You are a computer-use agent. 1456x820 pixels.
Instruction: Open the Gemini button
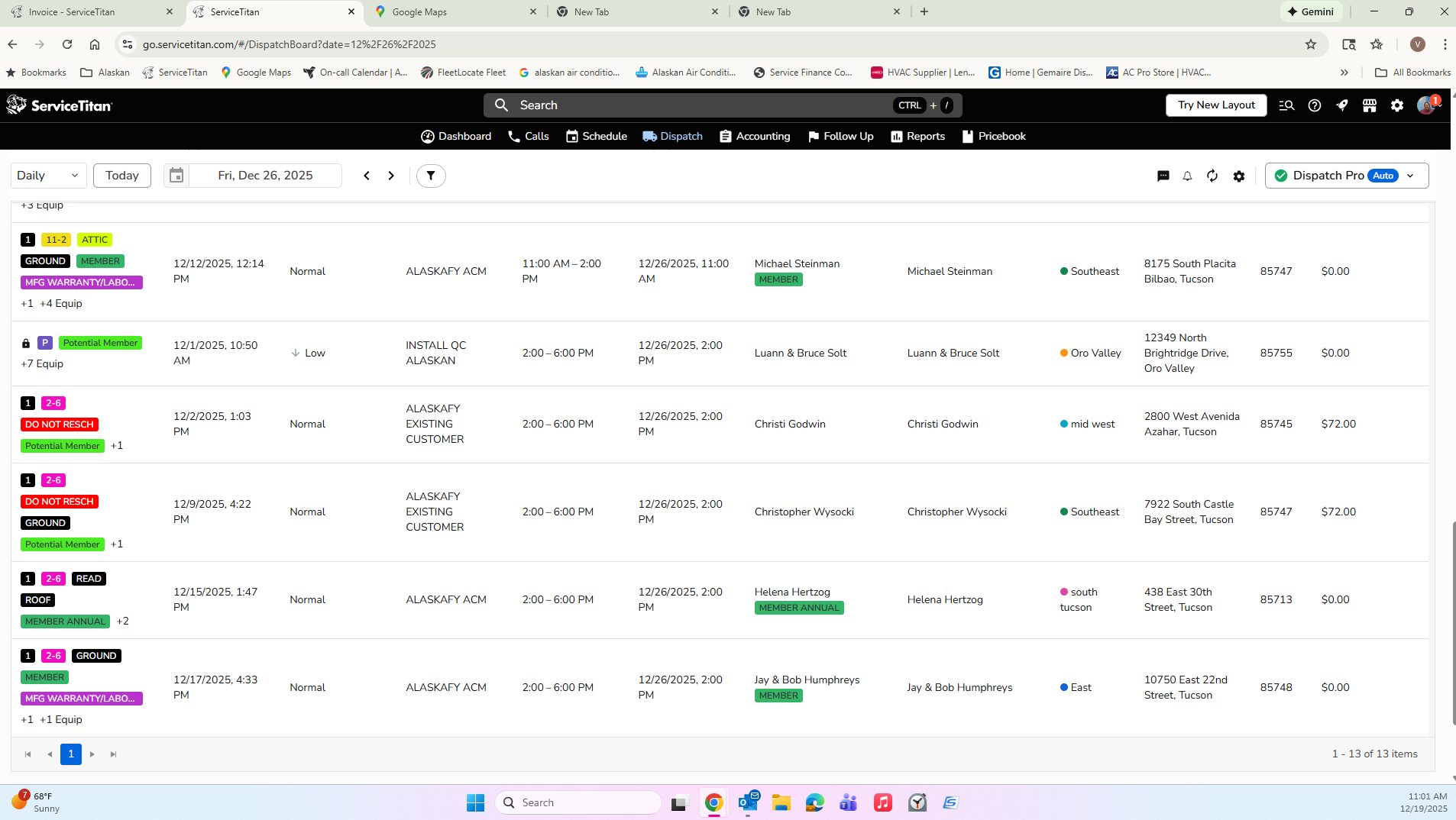pyautogui.click(x=1311, y=11)
